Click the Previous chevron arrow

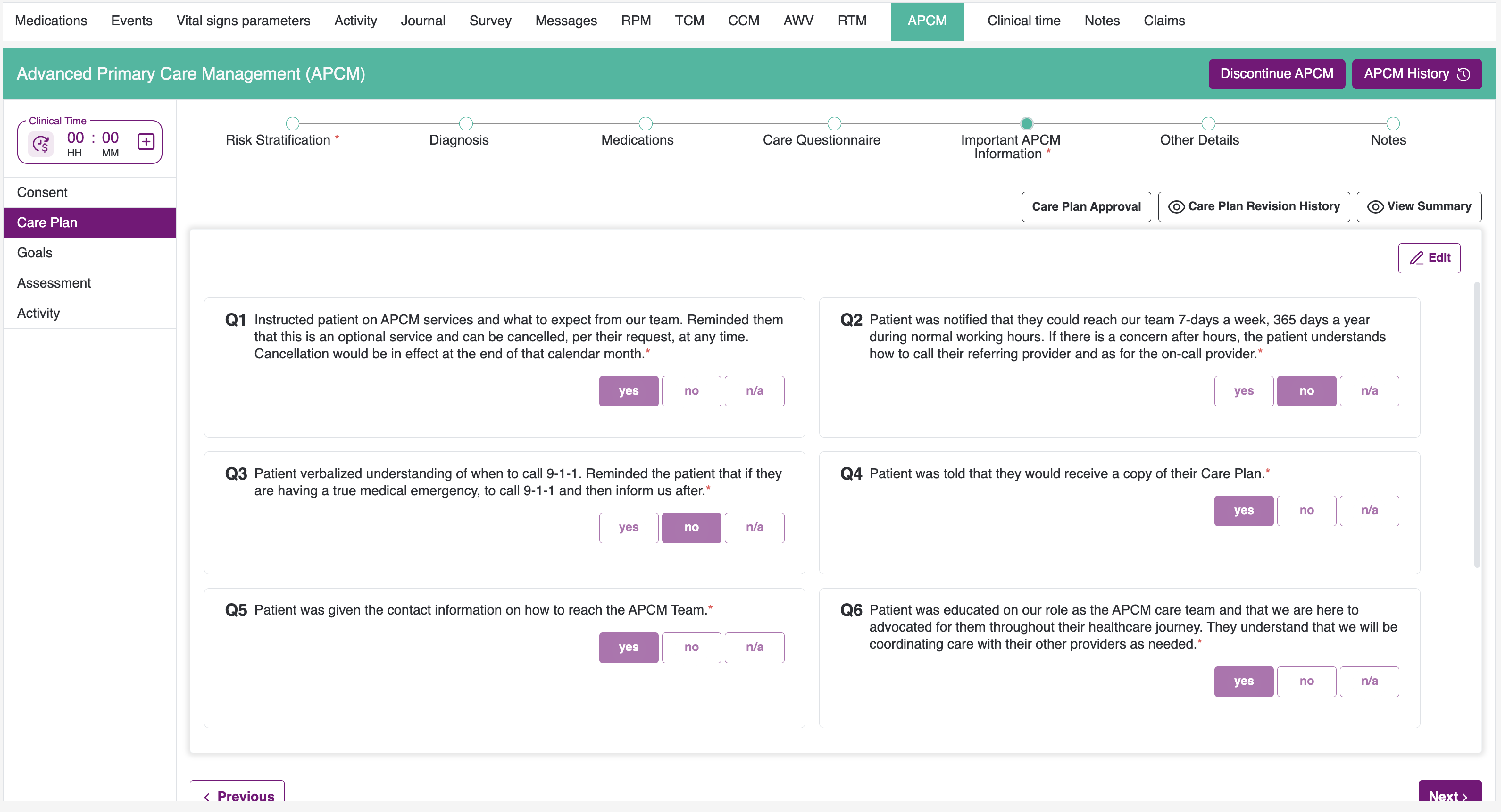coord(206,796)
